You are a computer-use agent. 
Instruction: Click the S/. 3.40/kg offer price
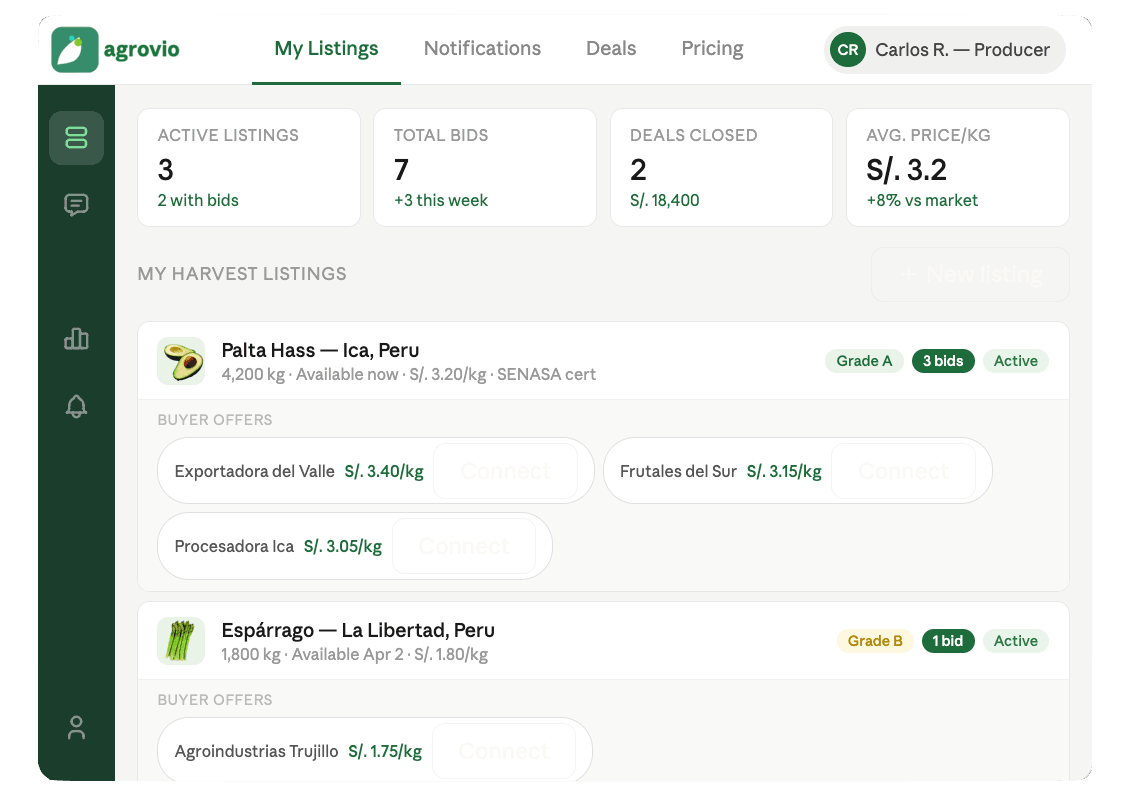coord(384,472)
